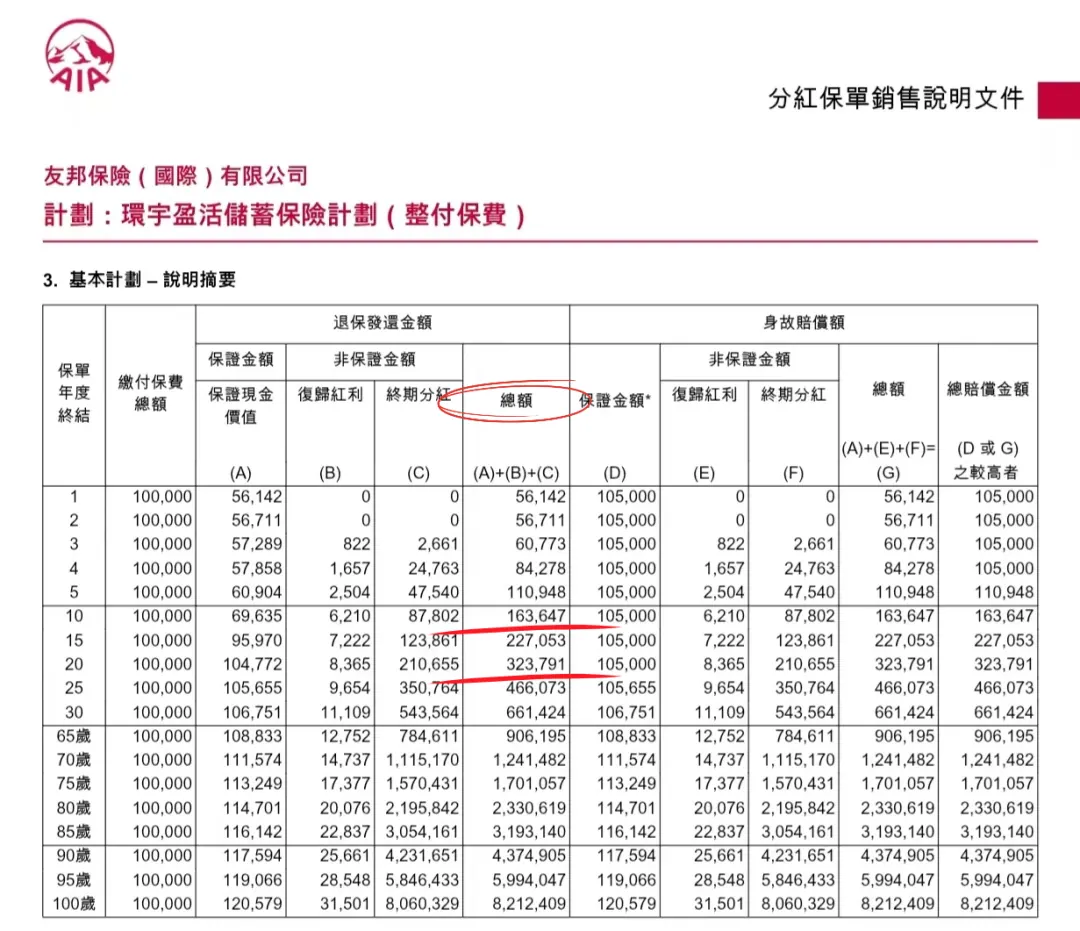Click guaranteed cash value 56,142 in year 1 column A
Viewport: 1080px width, 931px height.
pos(256,496)
